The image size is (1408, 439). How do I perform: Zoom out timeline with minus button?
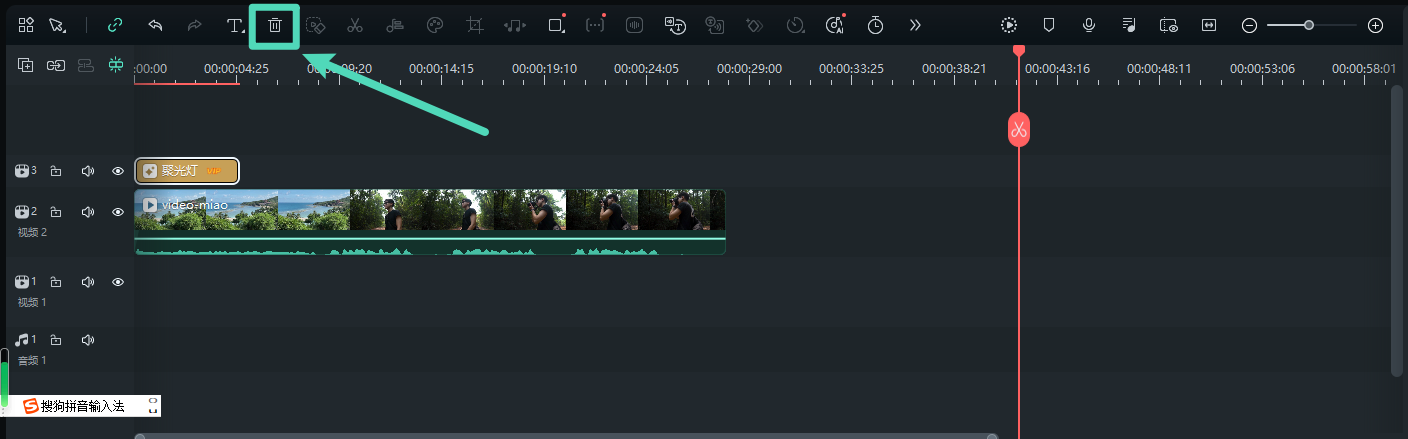tap(1249, 26)
